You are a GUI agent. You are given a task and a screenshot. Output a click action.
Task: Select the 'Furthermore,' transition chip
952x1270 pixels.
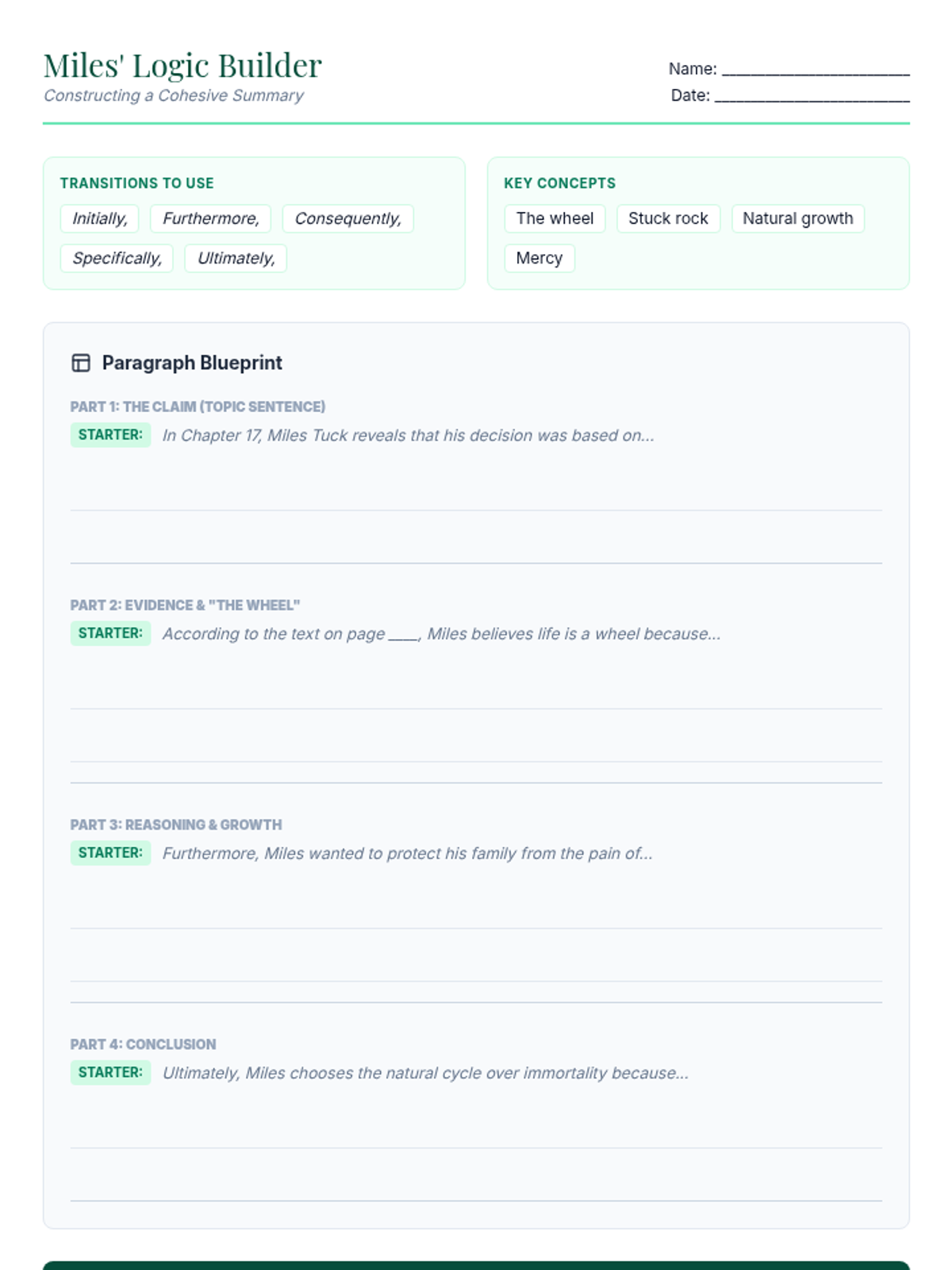coord(211,218)
